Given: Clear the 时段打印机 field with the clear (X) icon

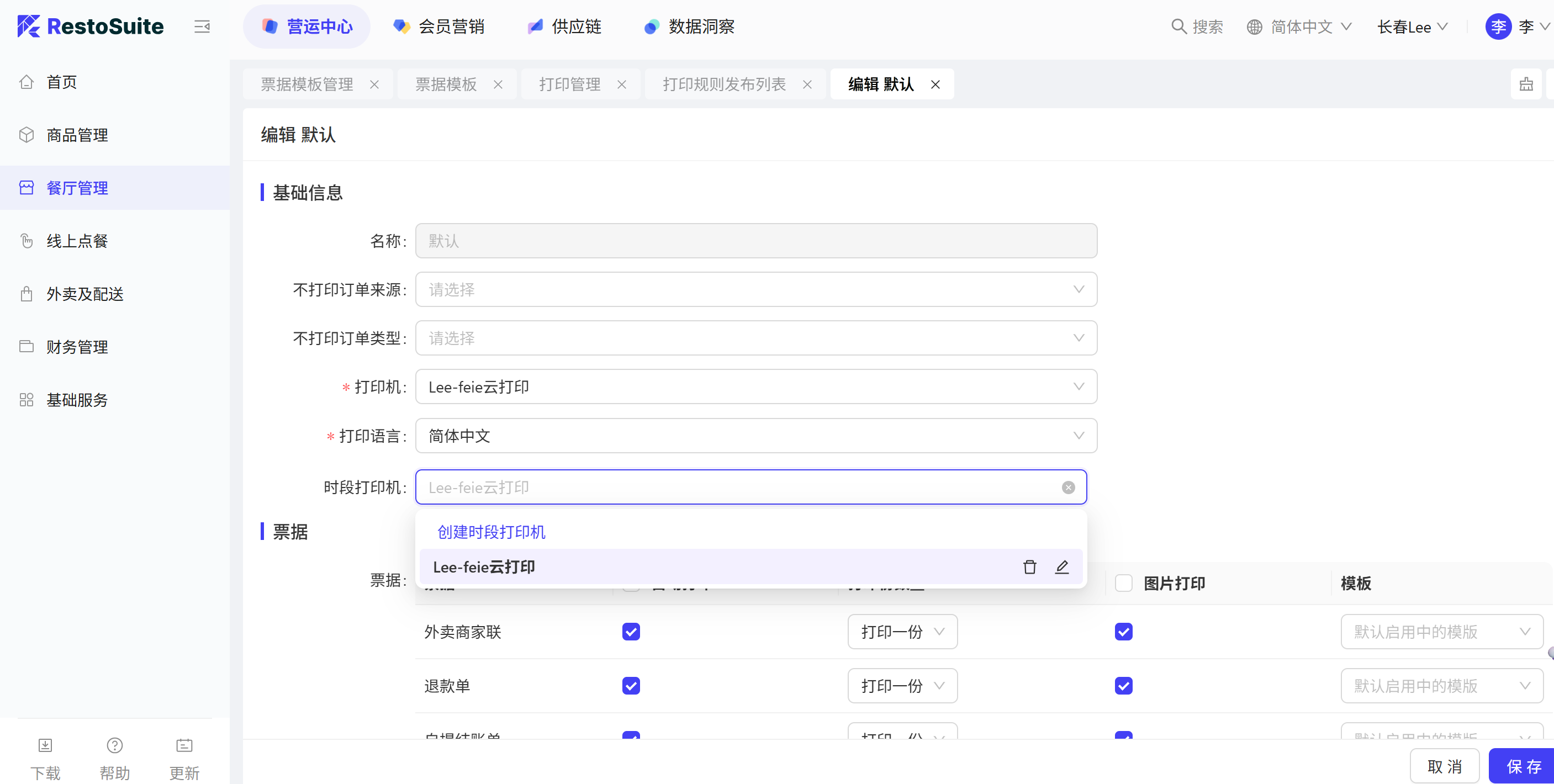Looking at the screenshot, I should pyautogui.click(x=1068, y=488).
